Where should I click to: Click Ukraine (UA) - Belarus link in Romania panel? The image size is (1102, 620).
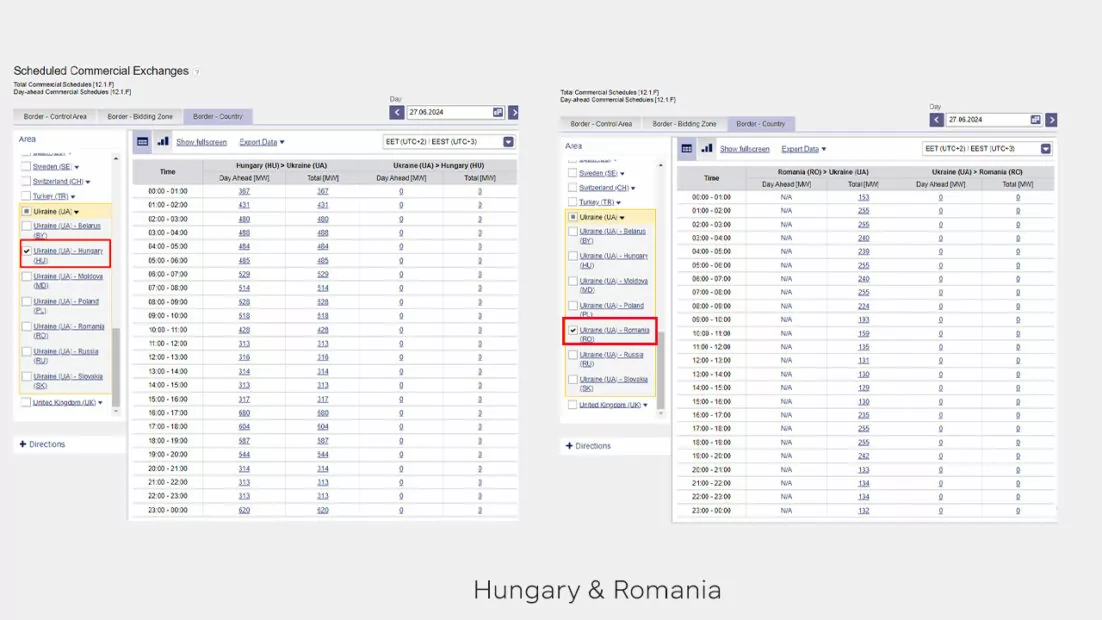click(x=612, y=236)
